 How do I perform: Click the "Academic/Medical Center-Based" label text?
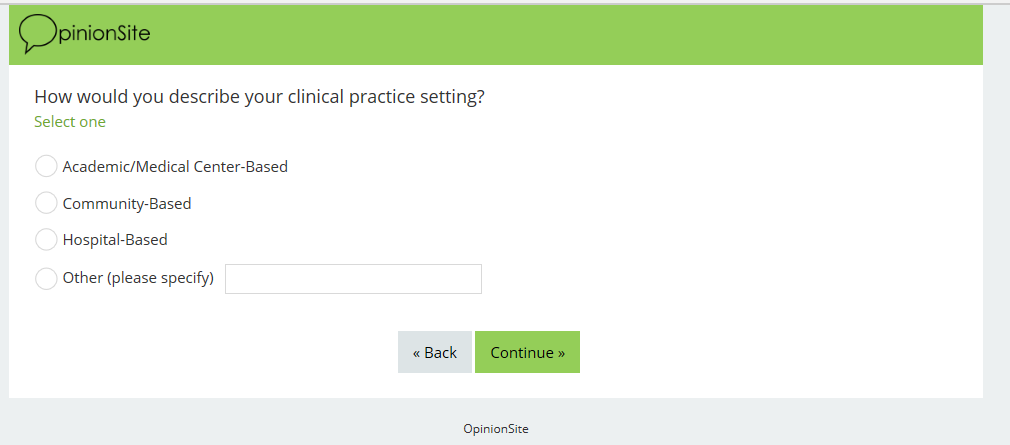(175, 167)
